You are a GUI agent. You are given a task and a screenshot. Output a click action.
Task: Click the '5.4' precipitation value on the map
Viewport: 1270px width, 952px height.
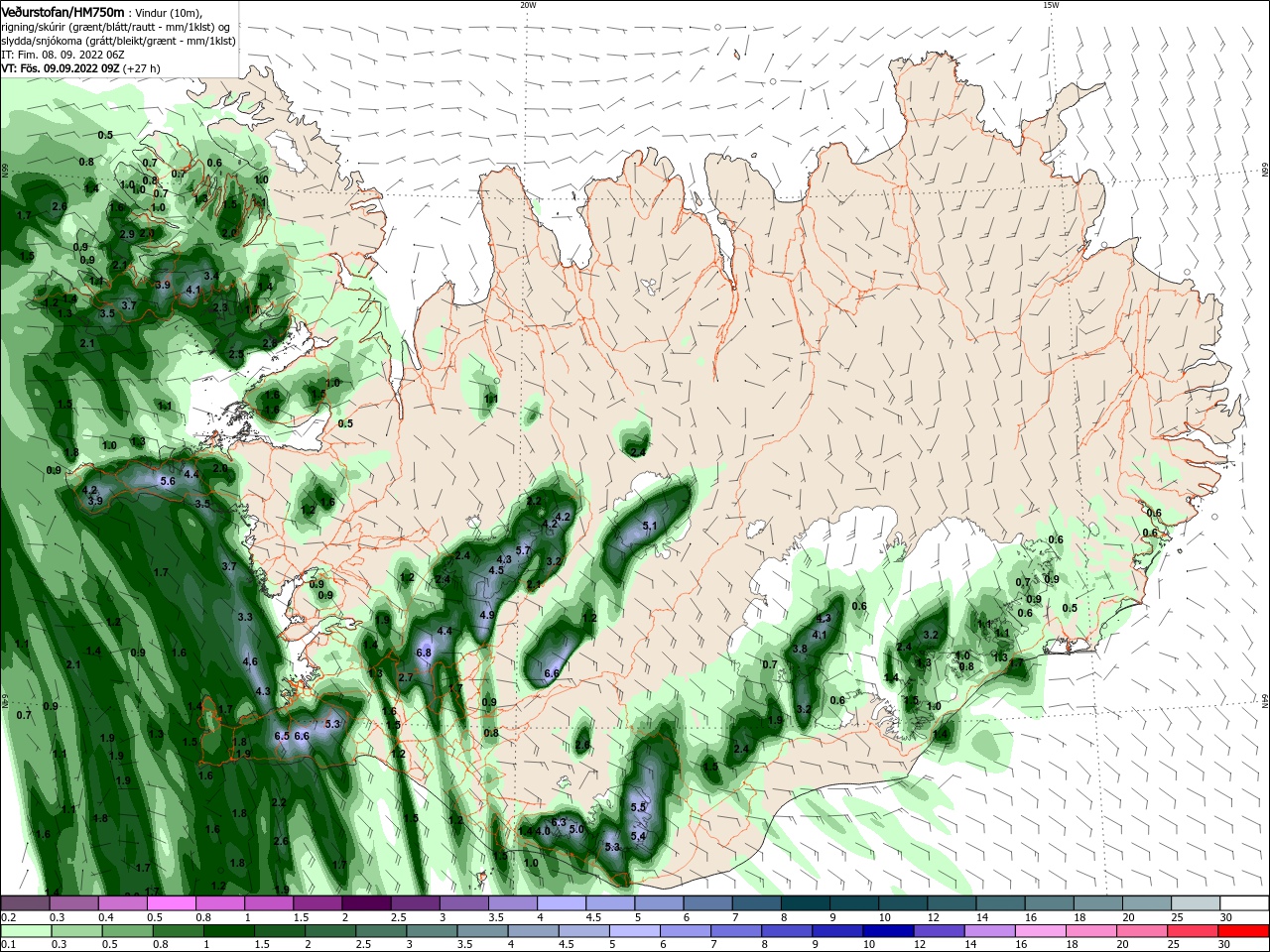(x=638, y=837)
